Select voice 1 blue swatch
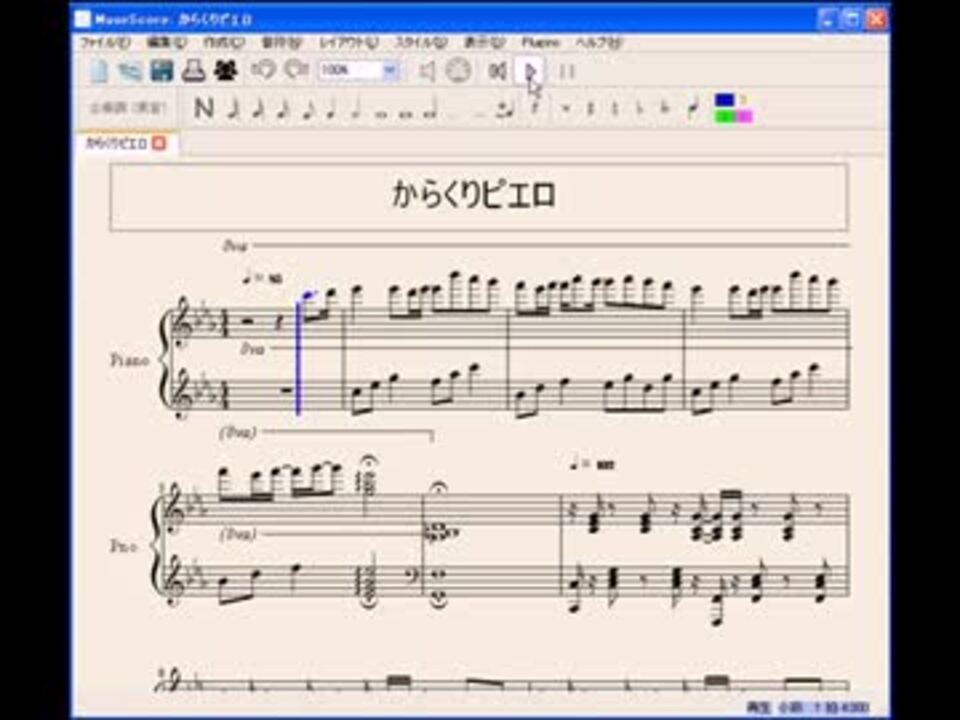 724,99
